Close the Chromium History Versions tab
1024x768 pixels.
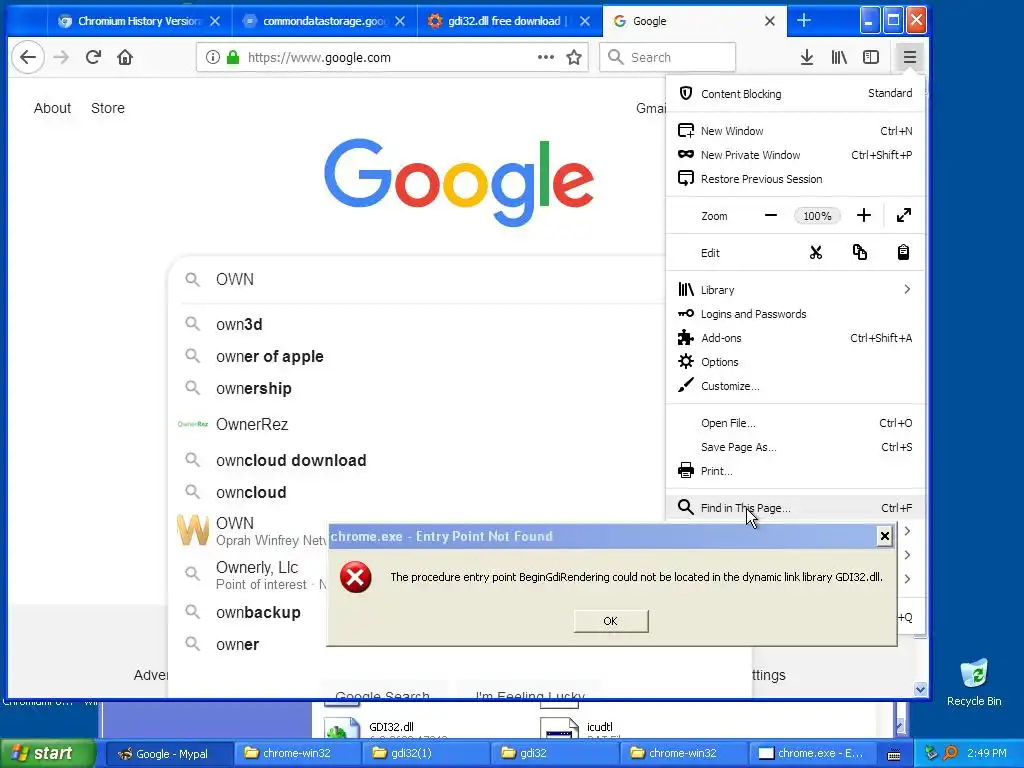coord(215,21)
